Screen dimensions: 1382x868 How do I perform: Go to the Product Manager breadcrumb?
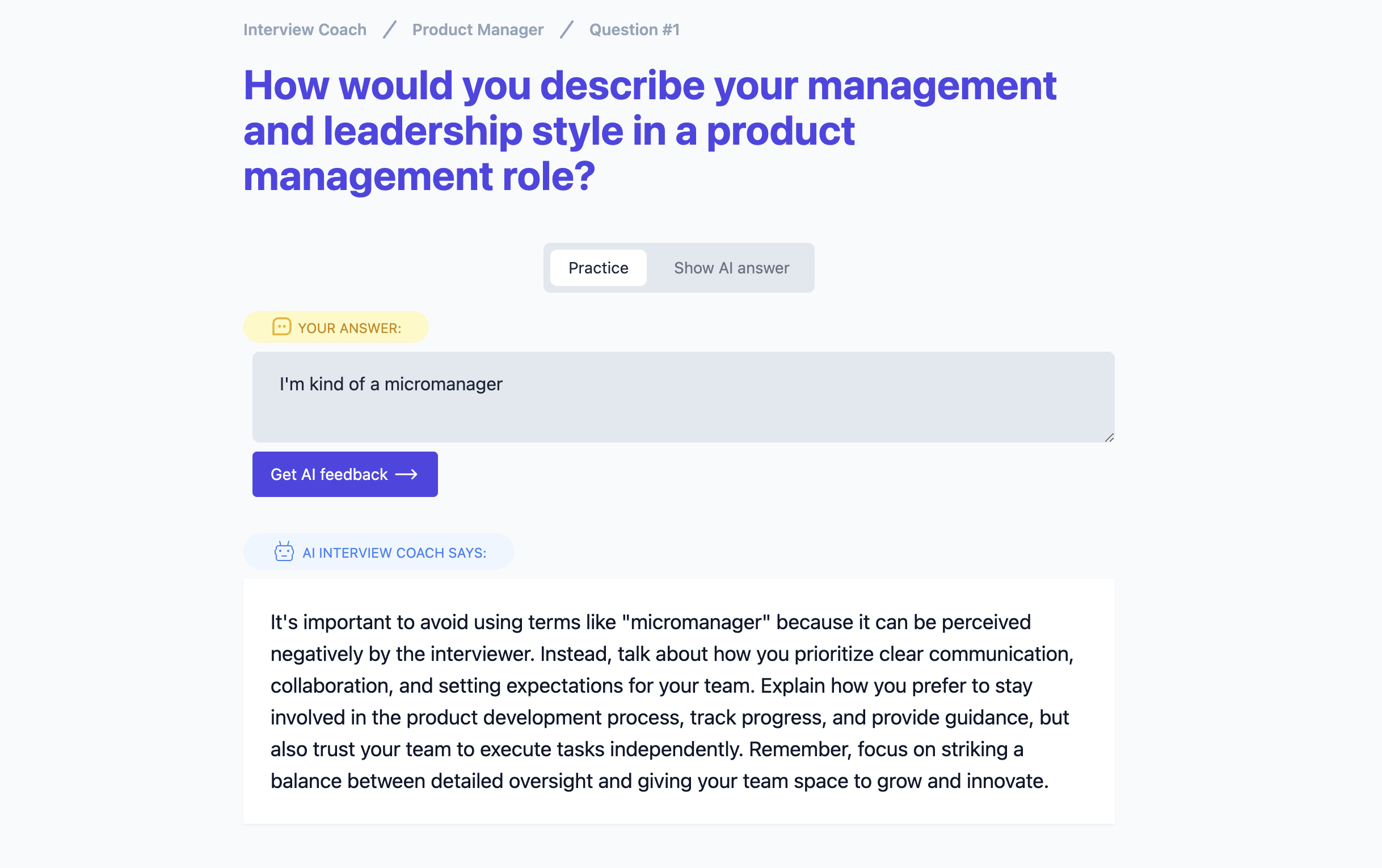coord(478,30)
